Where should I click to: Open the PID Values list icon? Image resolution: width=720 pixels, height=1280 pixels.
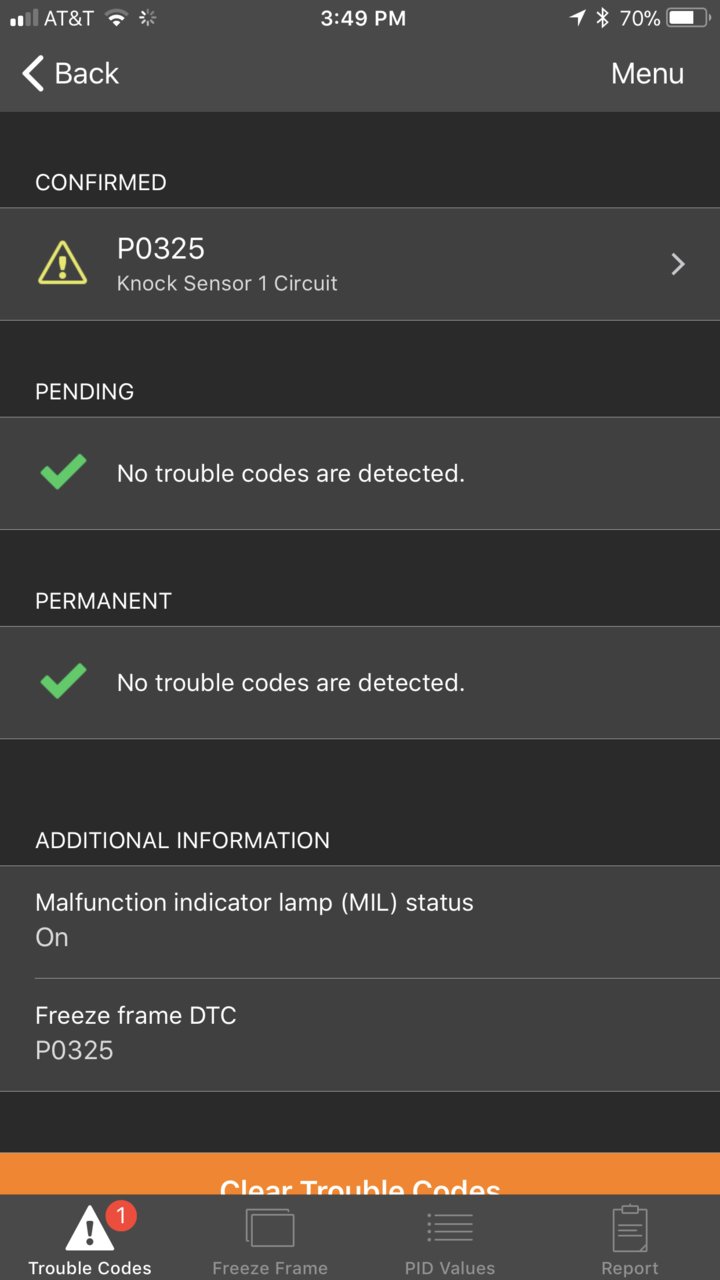[450, 1228]
